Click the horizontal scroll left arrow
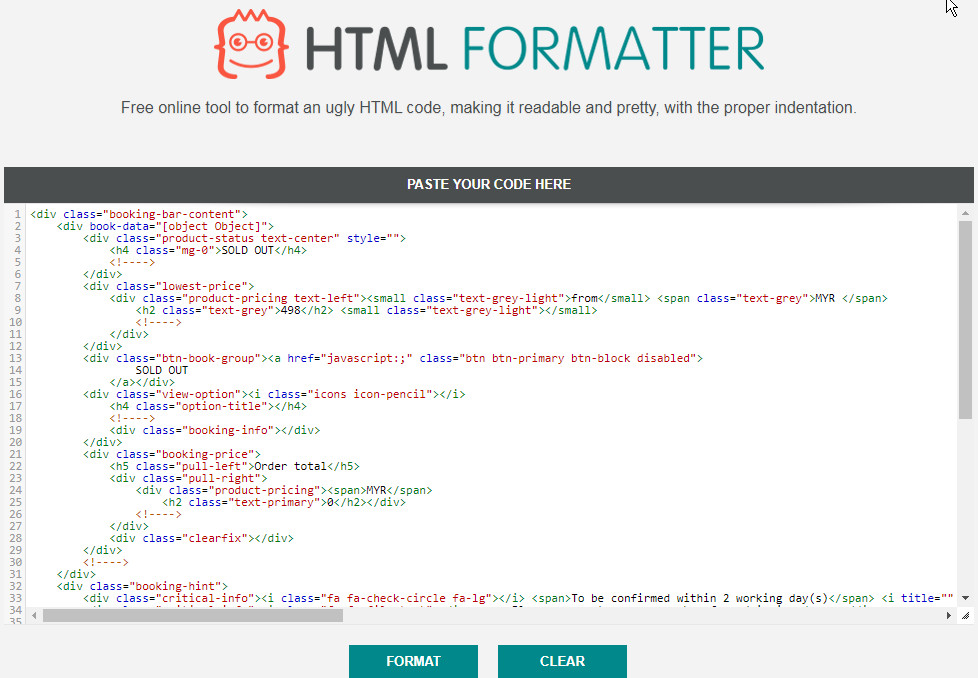Screen dimensions: 978x678 pos(36,616)
